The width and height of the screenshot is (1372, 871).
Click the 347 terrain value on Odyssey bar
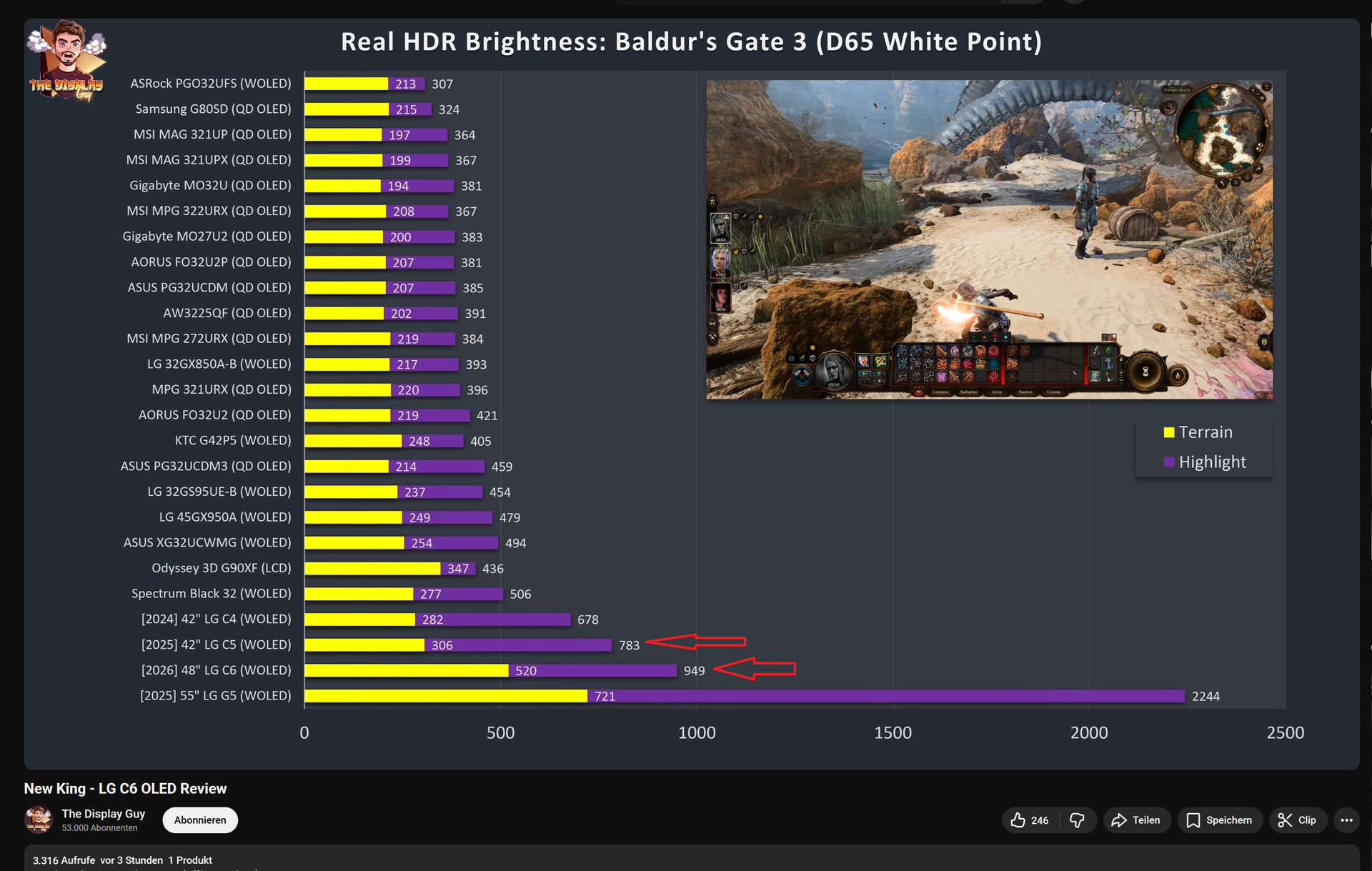(458, 569)
